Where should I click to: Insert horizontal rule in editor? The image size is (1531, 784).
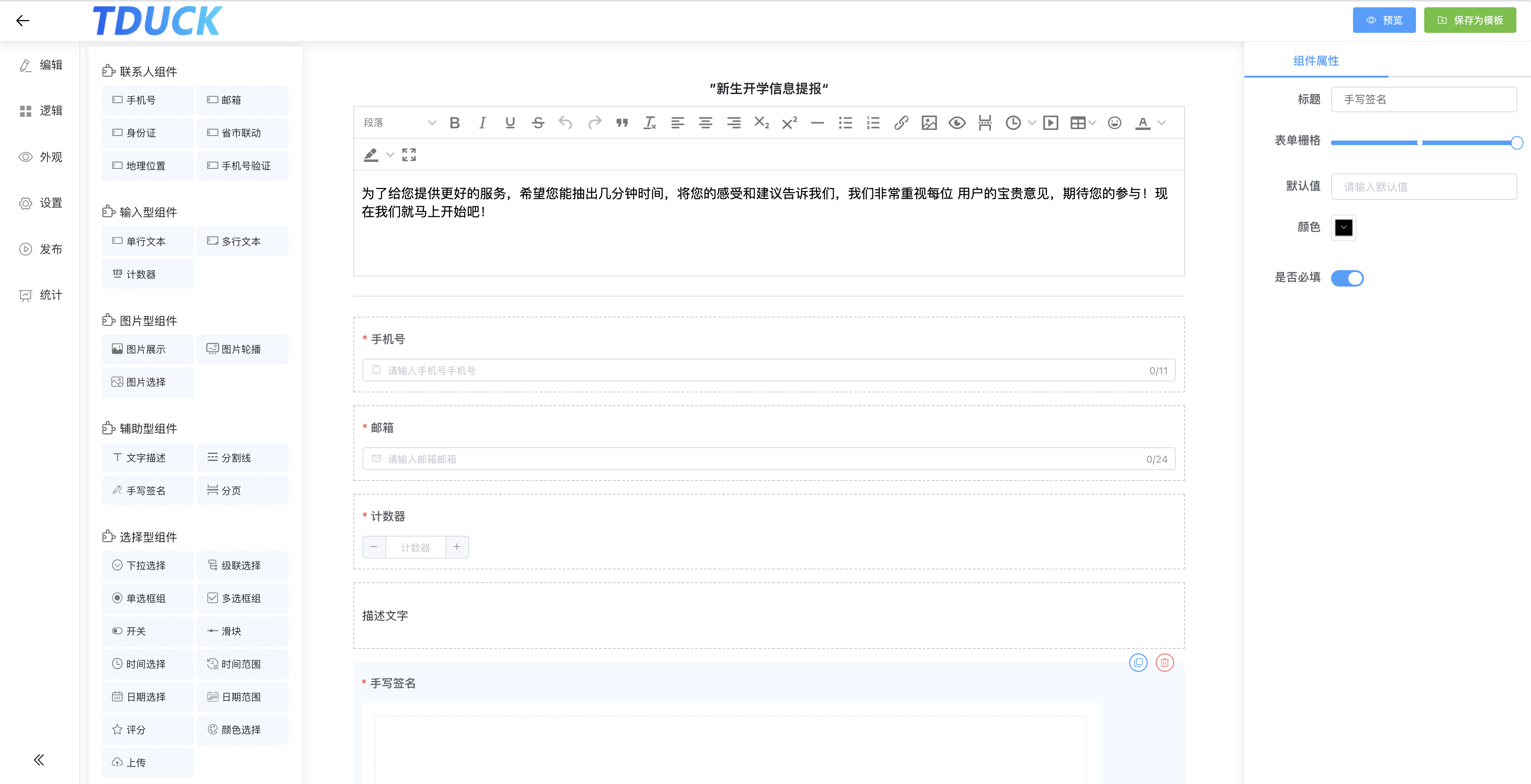817,123
